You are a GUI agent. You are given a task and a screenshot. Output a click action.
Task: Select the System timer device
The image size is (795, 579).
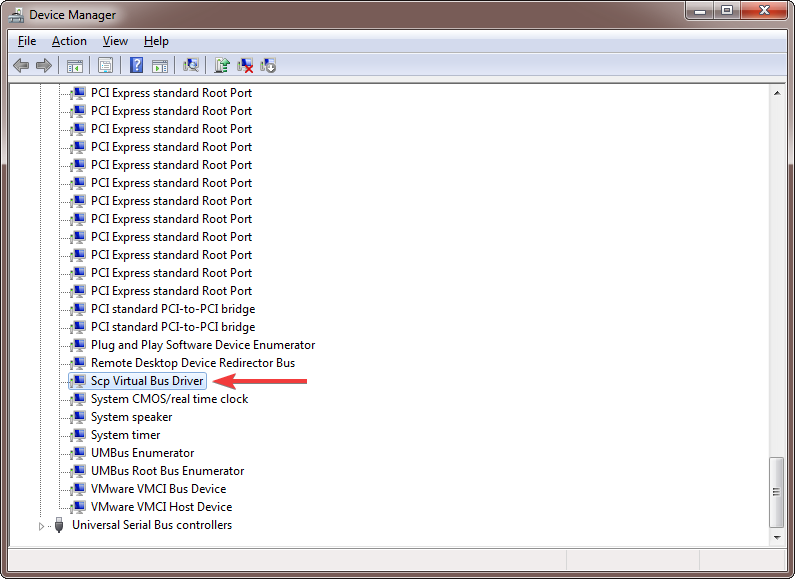[125, 435]
